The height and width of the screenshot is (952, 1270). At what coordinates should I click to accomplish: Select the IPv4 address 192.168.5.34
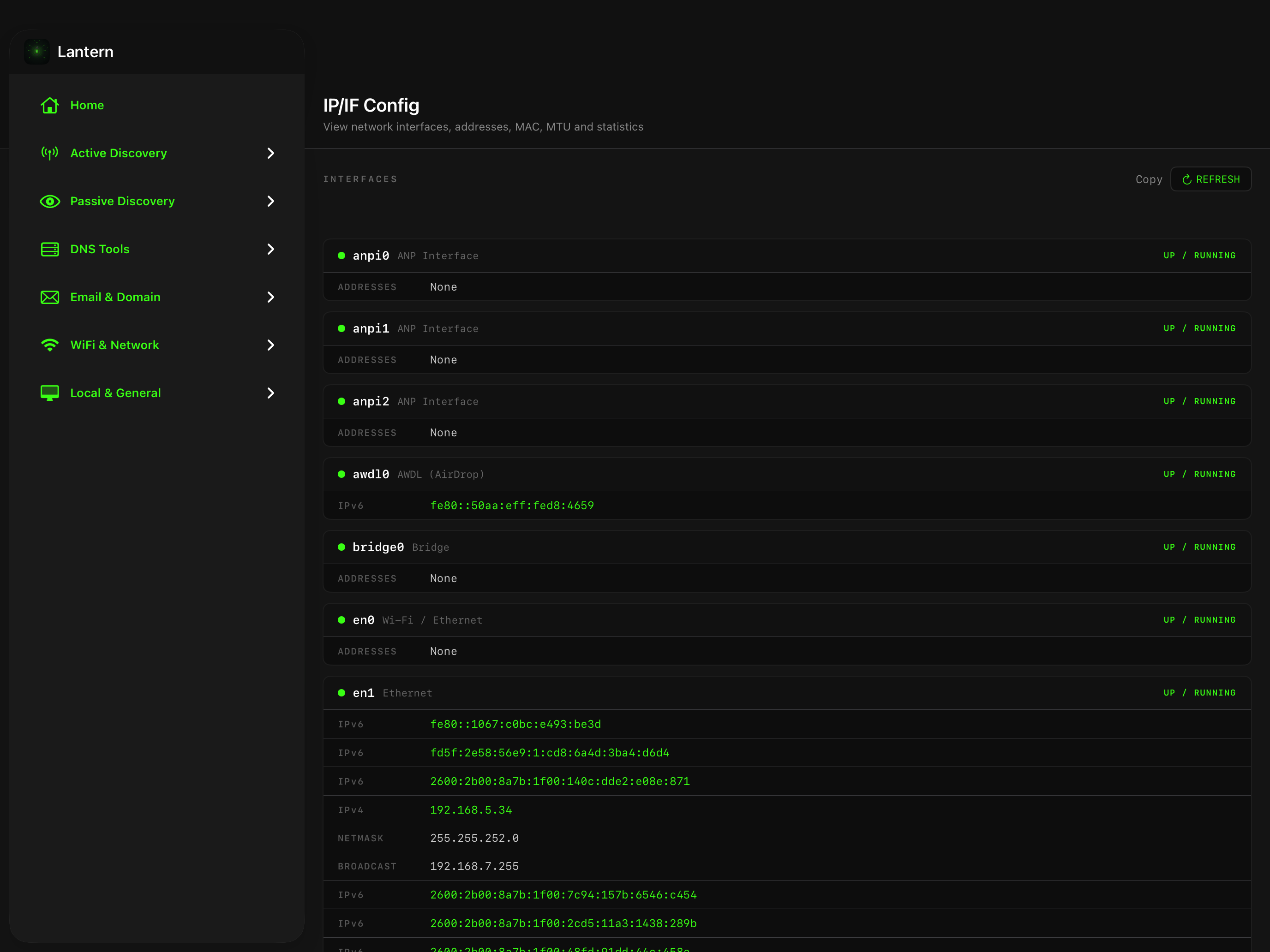point(471,809)
